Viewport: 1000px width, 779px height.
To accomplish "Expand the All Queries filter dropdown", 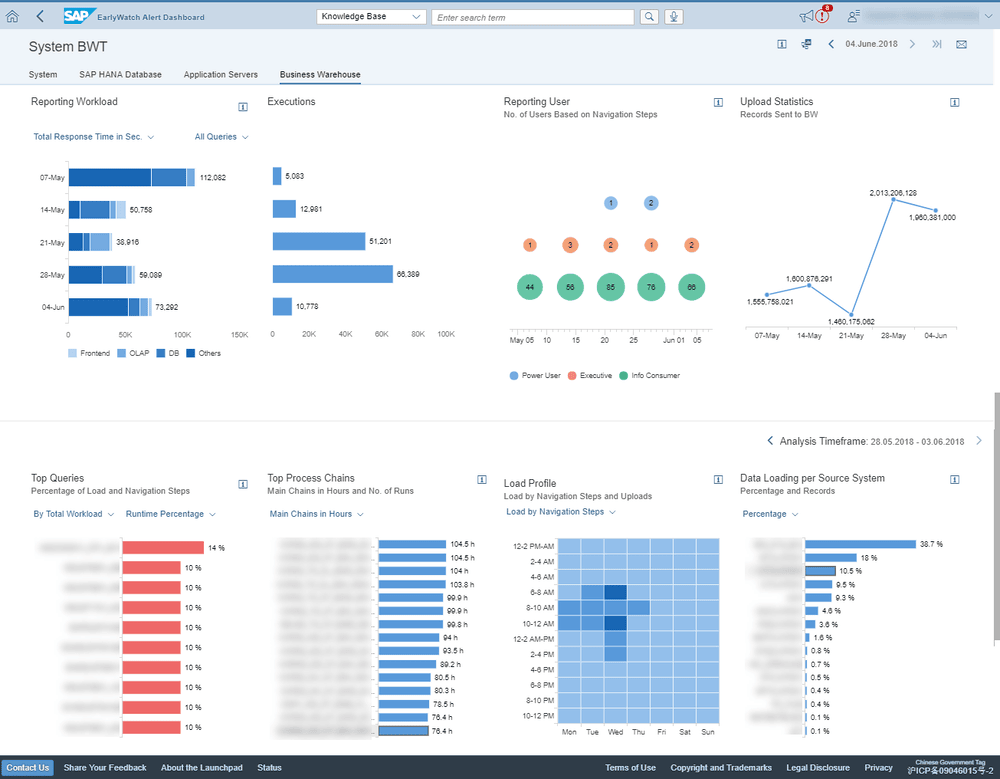I will [221, 137].
